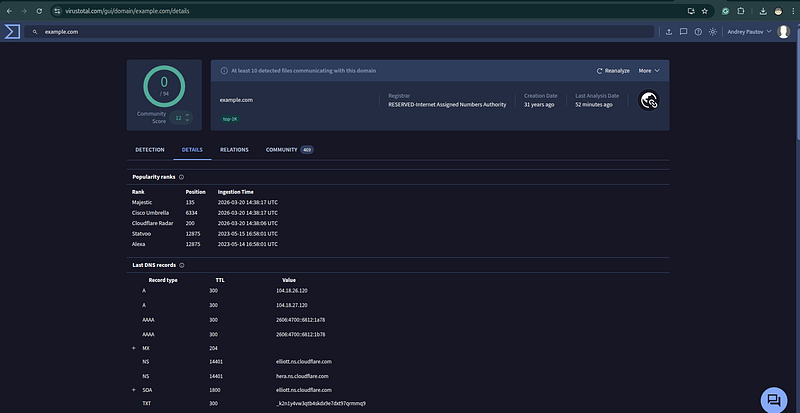This screenshot has width=800, height=413.
Task: Click the Registrar value text
Action: [447, 105]
